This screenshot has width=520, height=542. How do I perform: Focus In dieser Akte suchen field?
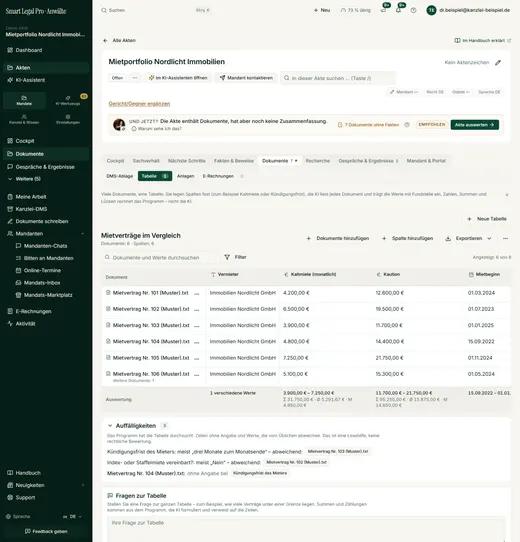(x=338, y=78)
